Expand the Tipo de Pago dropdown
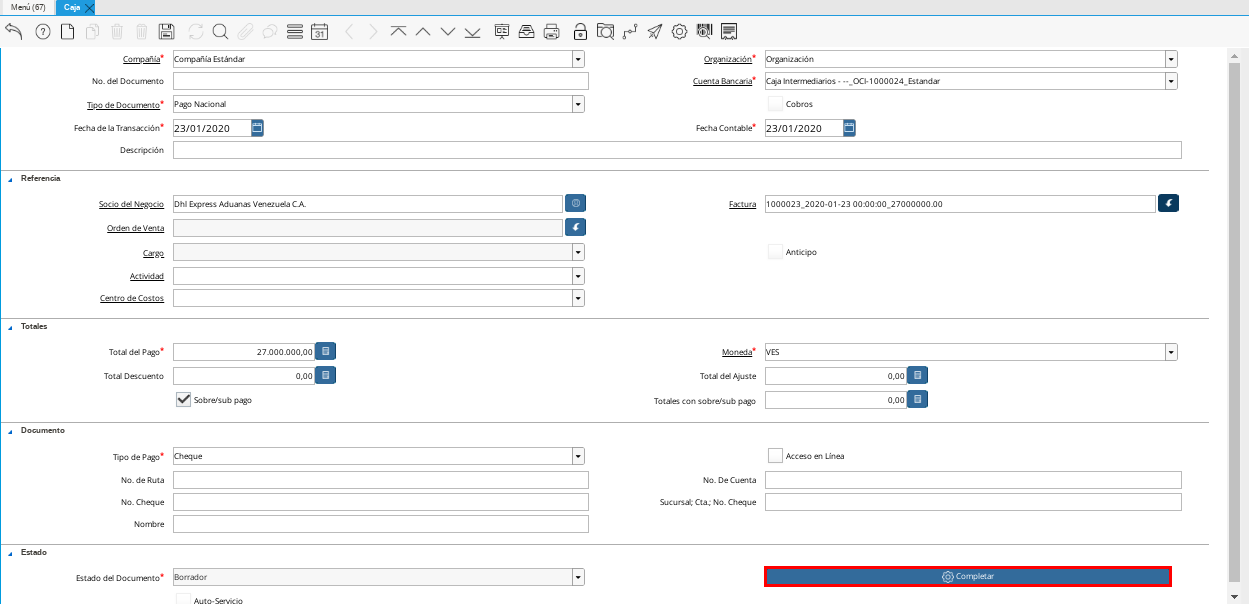 coord(578,456)
